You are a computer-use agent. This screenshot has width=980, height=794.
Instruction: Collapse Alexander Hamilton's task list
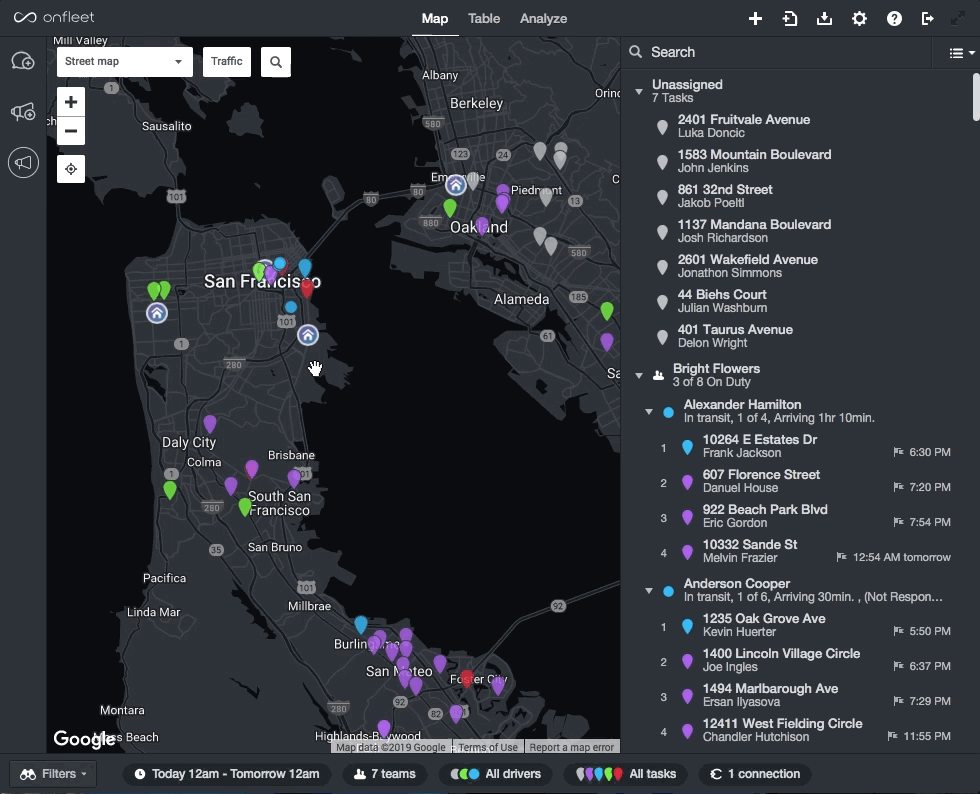pos(649,411)
